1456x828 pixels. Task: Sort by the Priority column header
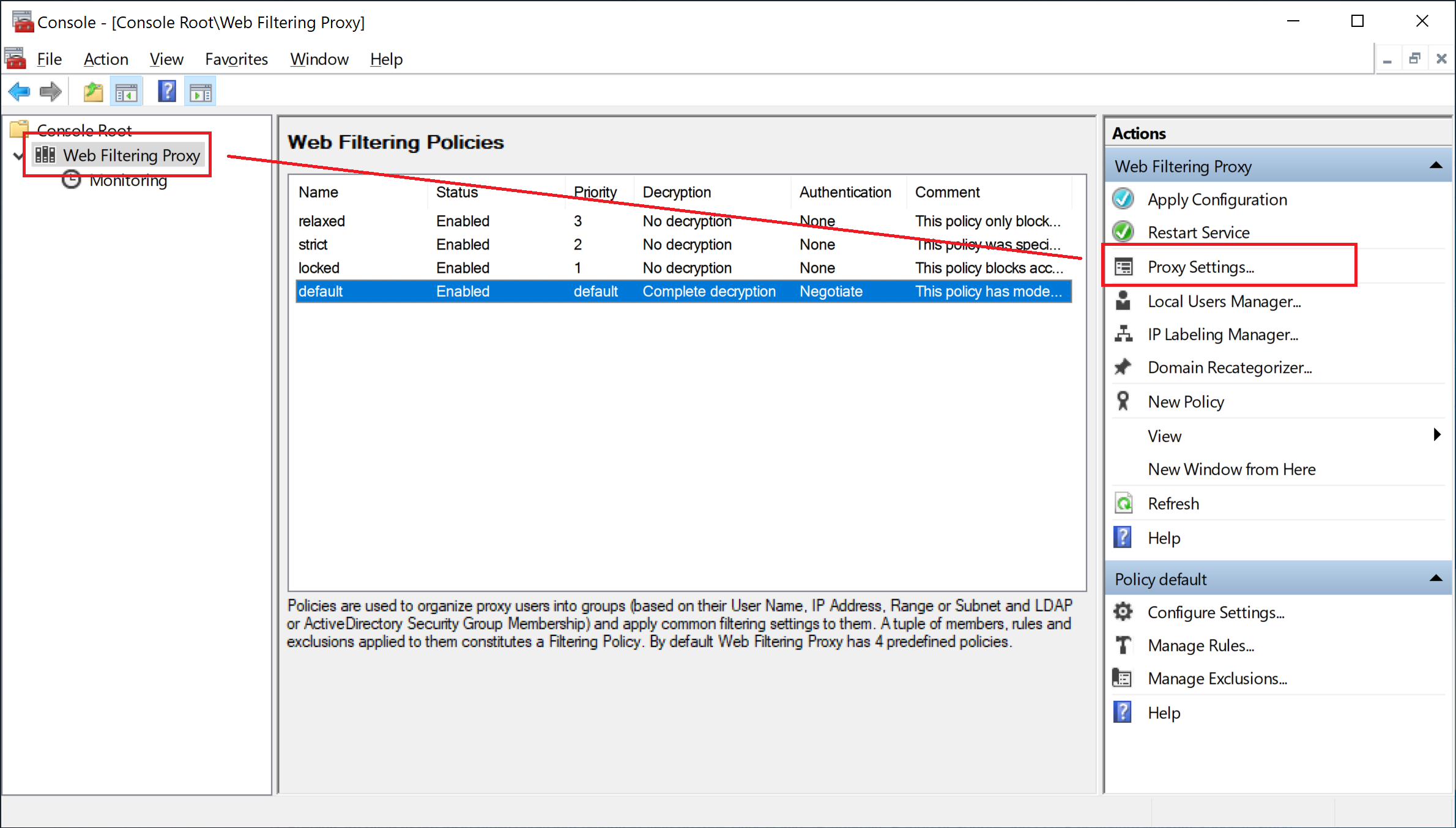click(600, 192)
